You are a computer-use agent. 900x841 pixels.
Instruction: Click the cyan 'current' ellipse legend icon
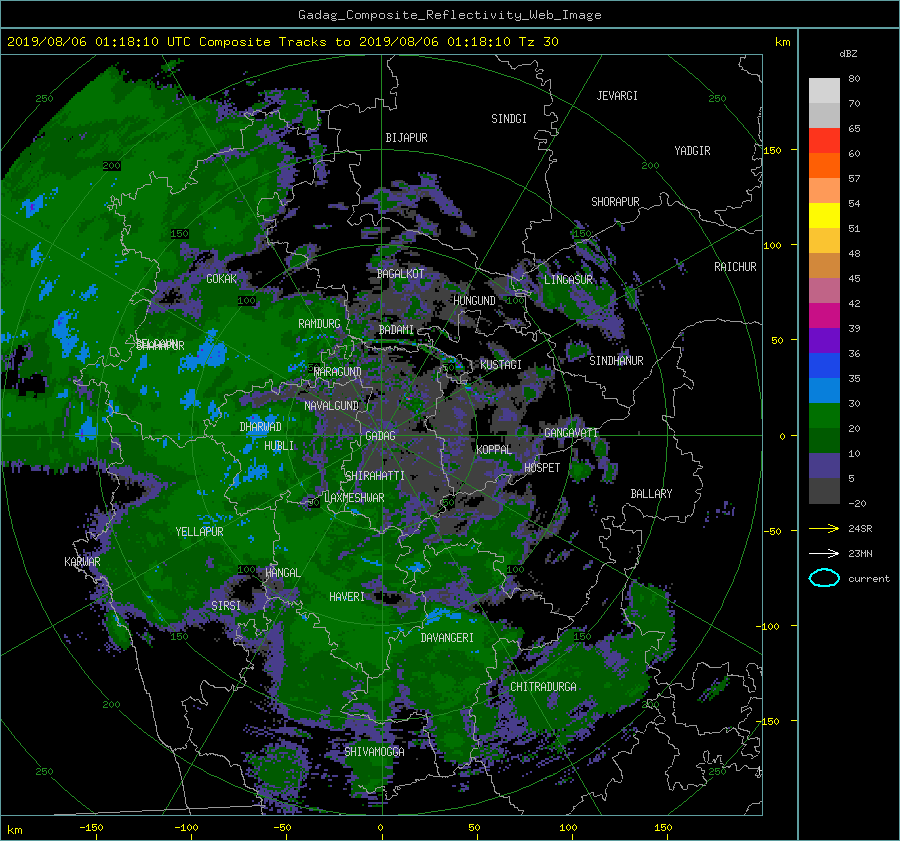[824, 578]
